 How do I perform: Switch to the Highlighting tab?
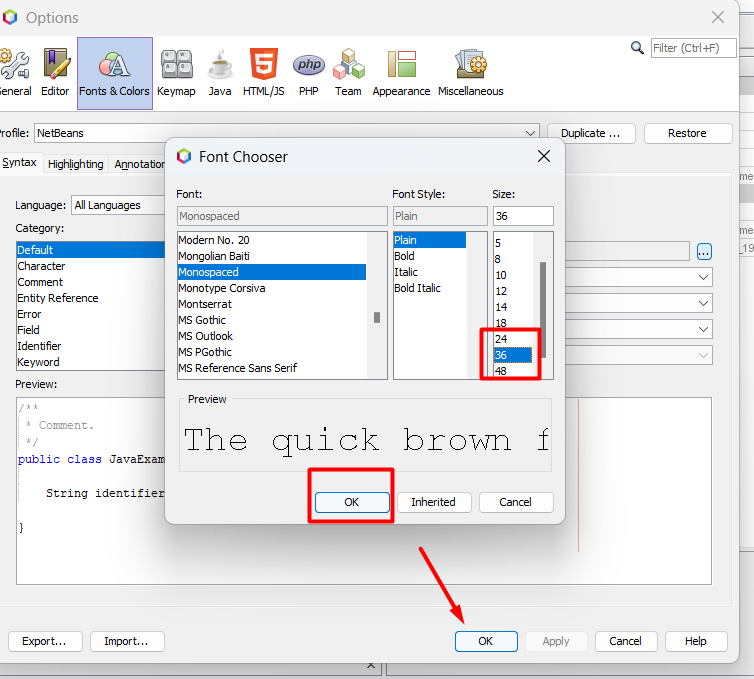coord(75,164)
